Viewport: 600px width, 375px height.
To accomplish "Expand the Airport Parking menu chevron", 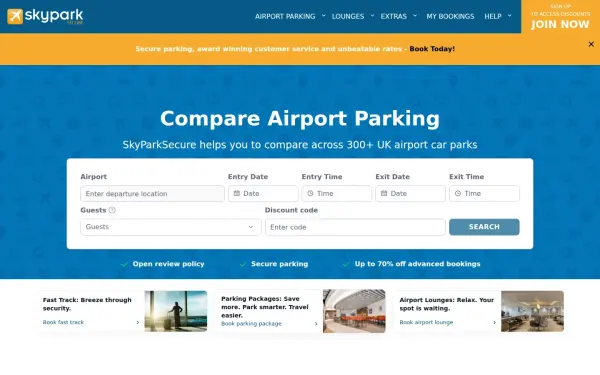I will pyautogui.click(x=324, y=16).
